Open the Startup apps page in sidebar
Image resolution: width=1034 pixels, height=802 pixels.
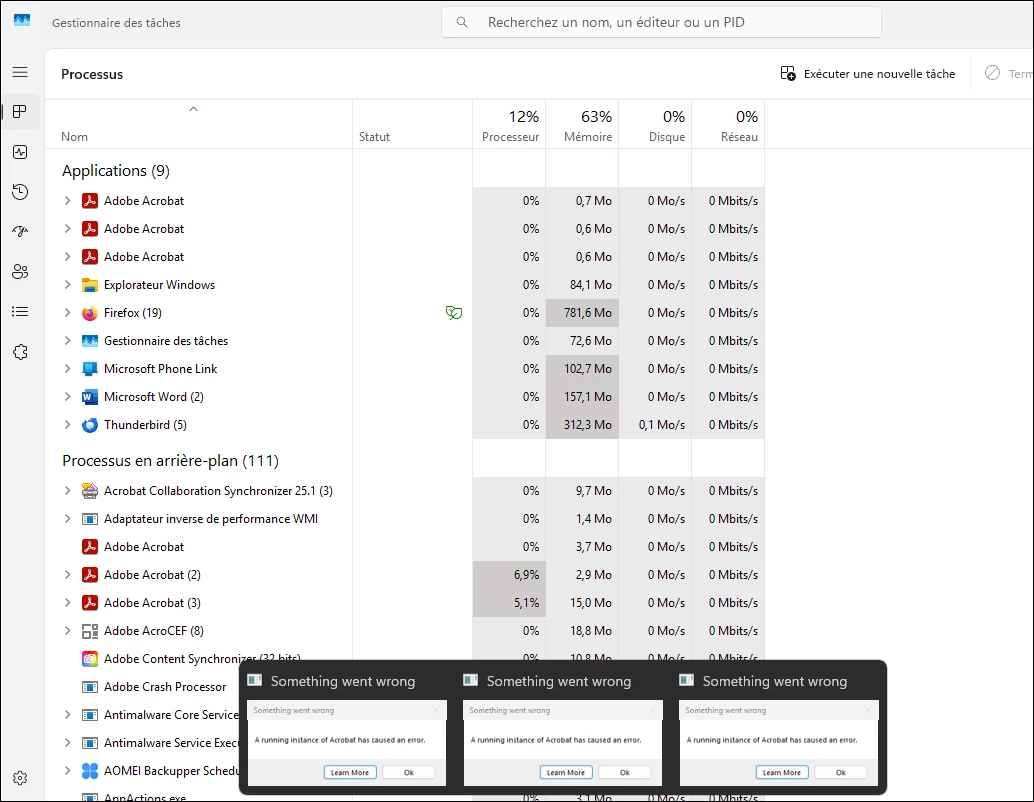[20, 231]
